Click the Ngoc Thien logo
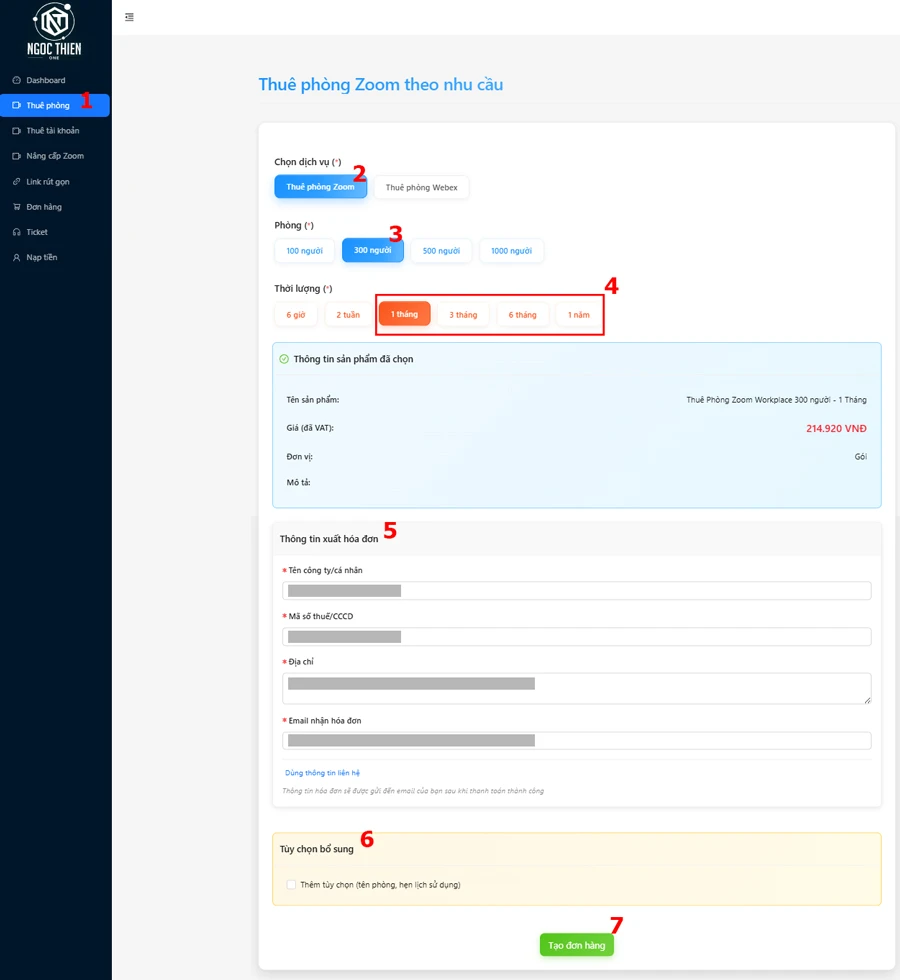This screenshot has width=900, height=980. pos(54,31)
